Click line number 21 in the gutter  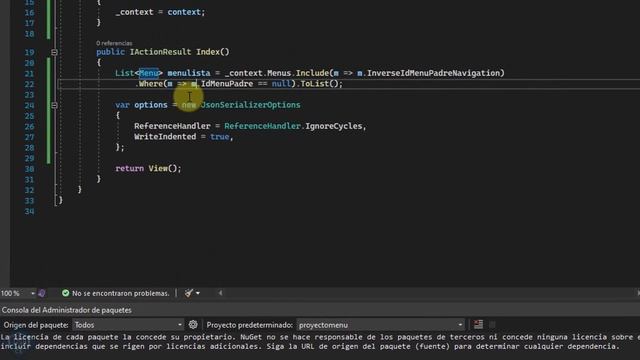29,74
